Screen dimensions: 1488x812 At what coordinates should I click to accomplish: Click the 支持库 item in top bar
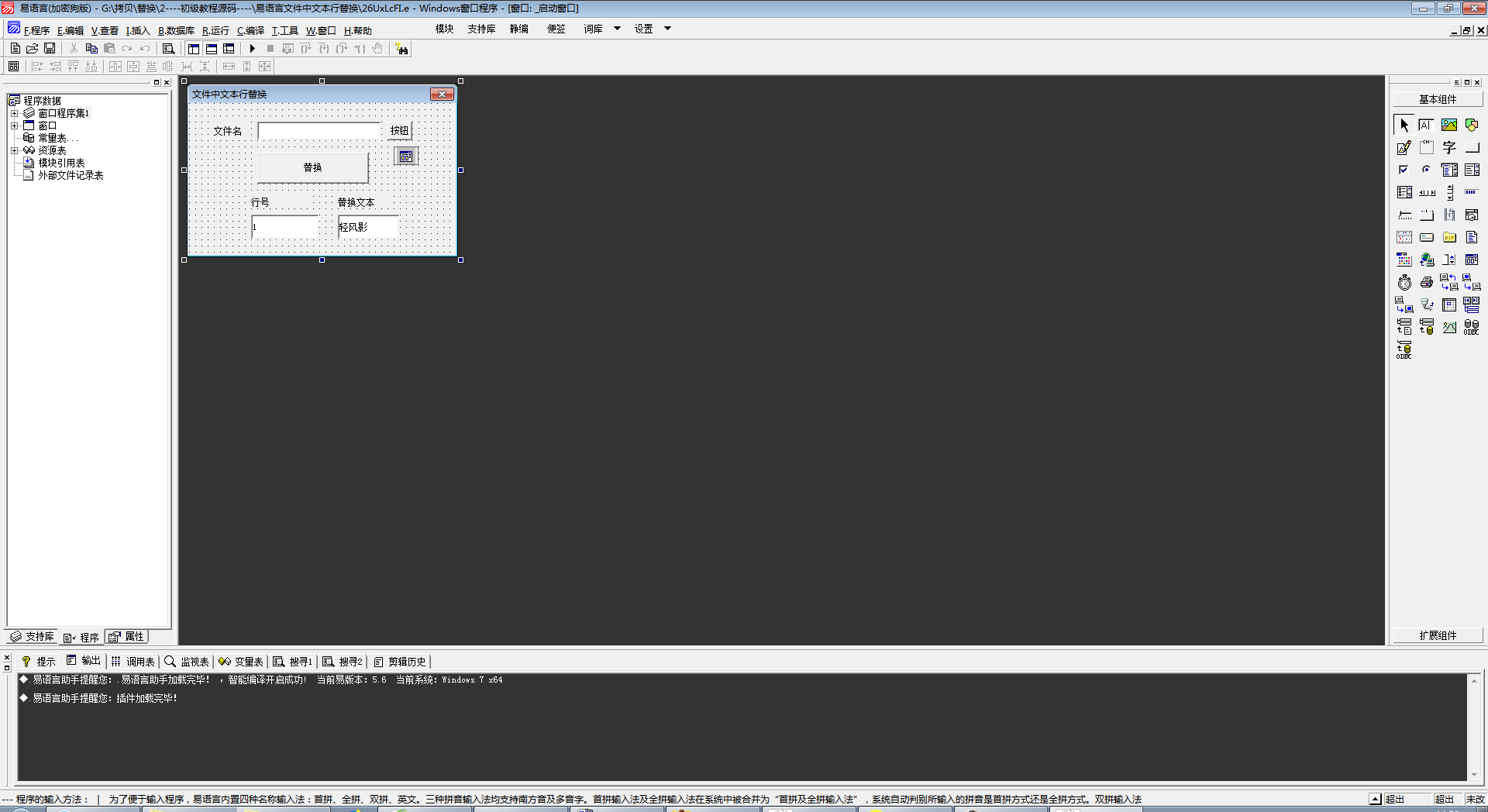481,29
